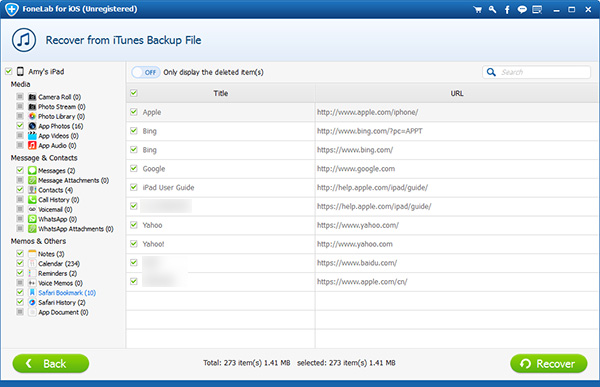Uncheck the Amy's iPad device checkbox
Image resolution: width=600 pixels, height=387 pixels.
8,71
